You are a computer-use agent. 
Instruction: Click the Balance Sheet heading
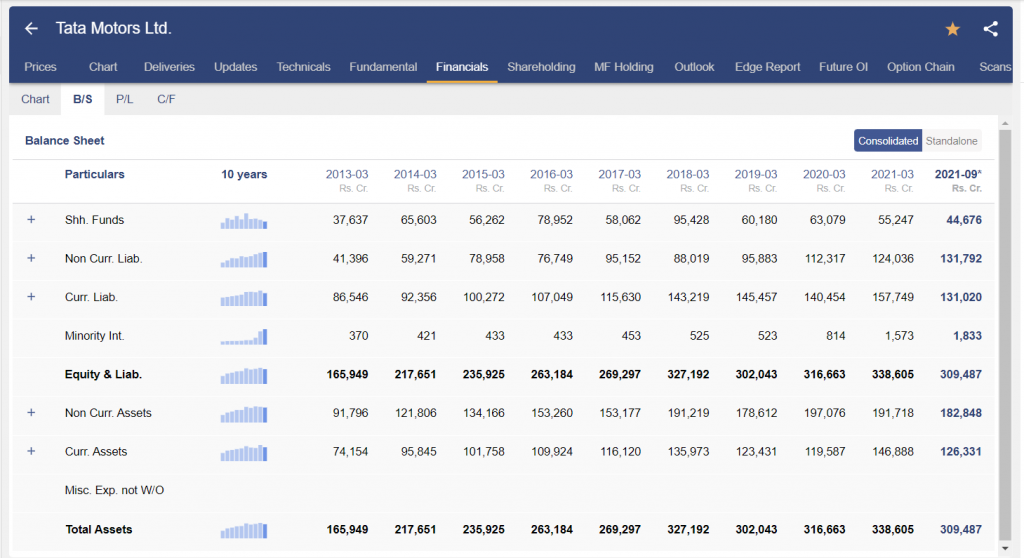pos(65,140)
